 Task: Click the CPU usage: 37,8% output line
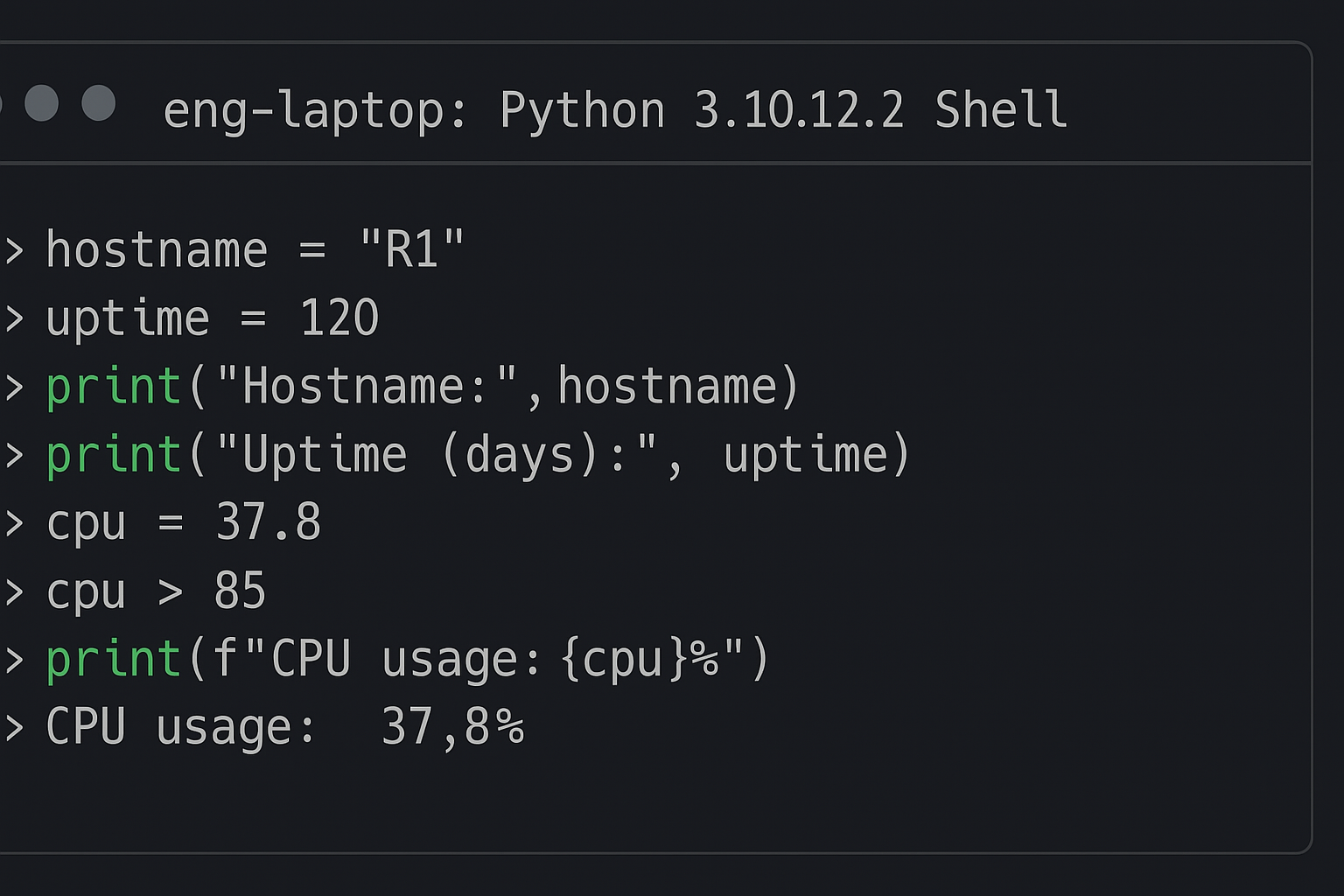click(x=284, y=726)
